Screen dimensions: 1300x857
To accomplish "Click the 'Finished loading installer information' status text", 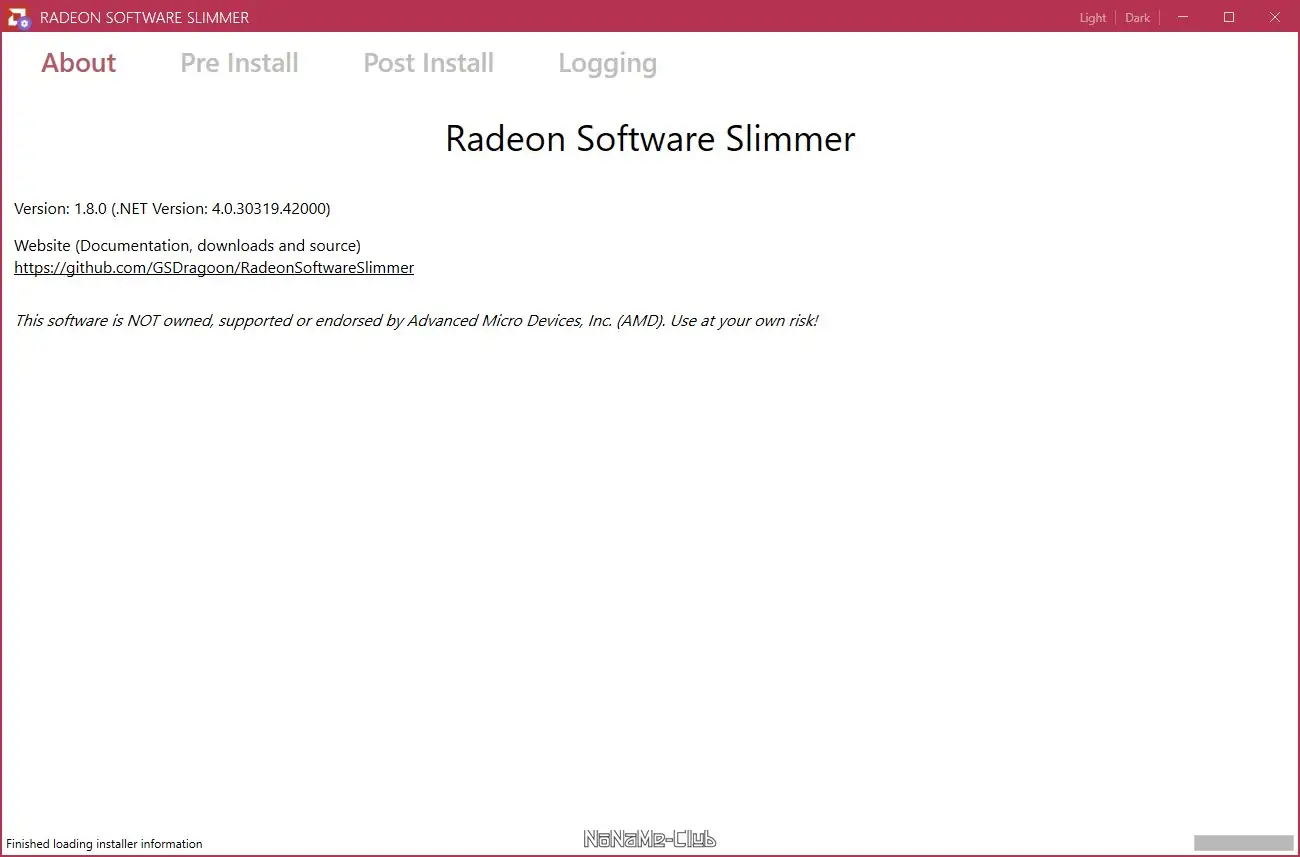I will point(105,844).
